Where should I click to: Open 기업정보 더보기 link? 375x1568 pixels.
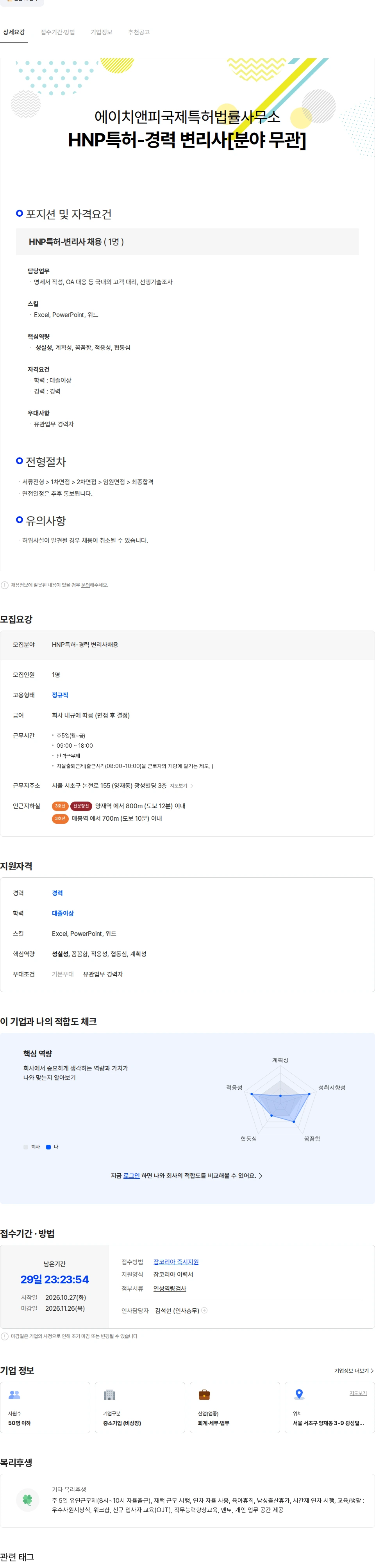point(354,1371)
